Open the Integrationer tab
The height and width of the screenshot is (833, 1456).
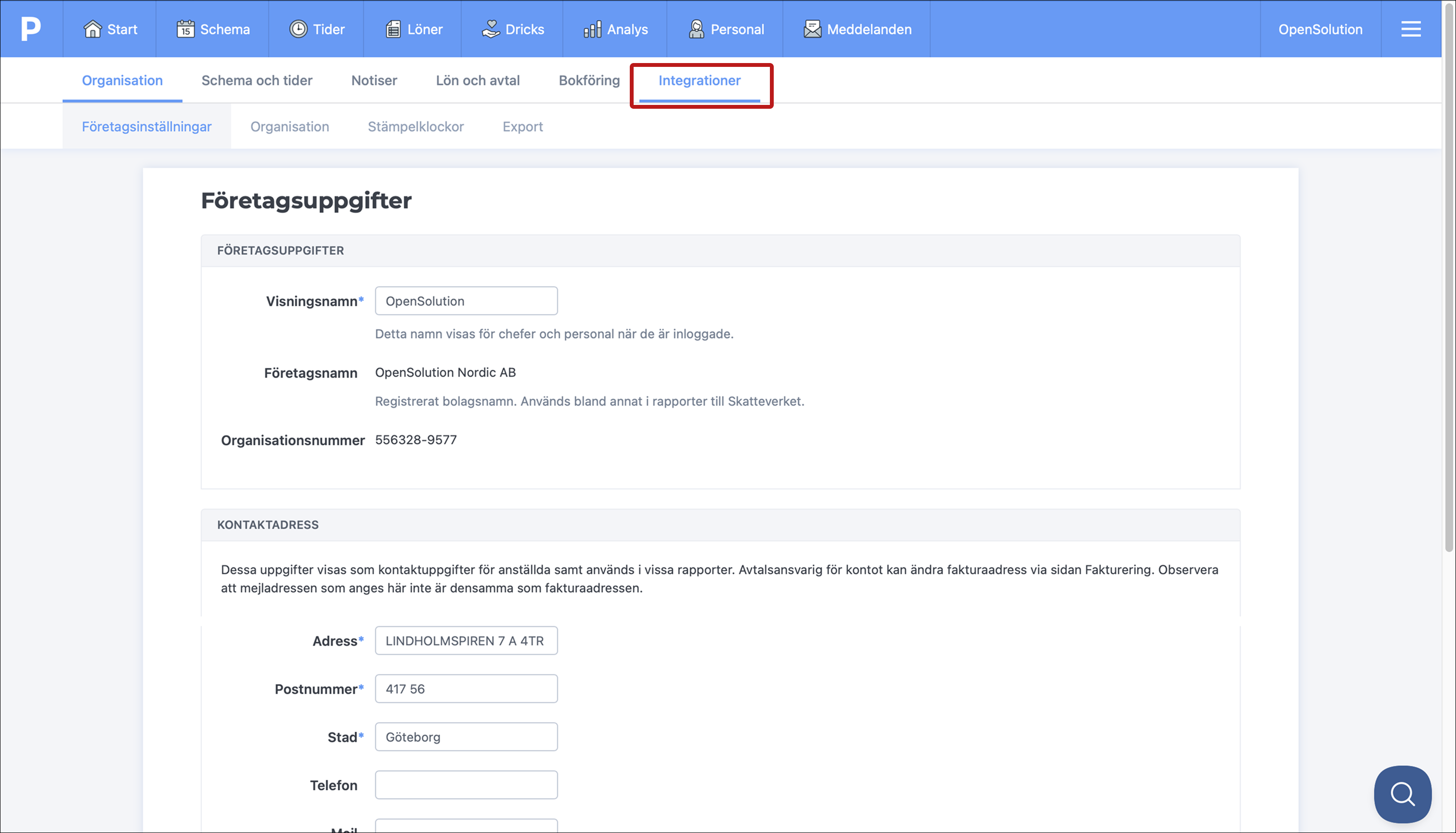(x=700, y=81)
